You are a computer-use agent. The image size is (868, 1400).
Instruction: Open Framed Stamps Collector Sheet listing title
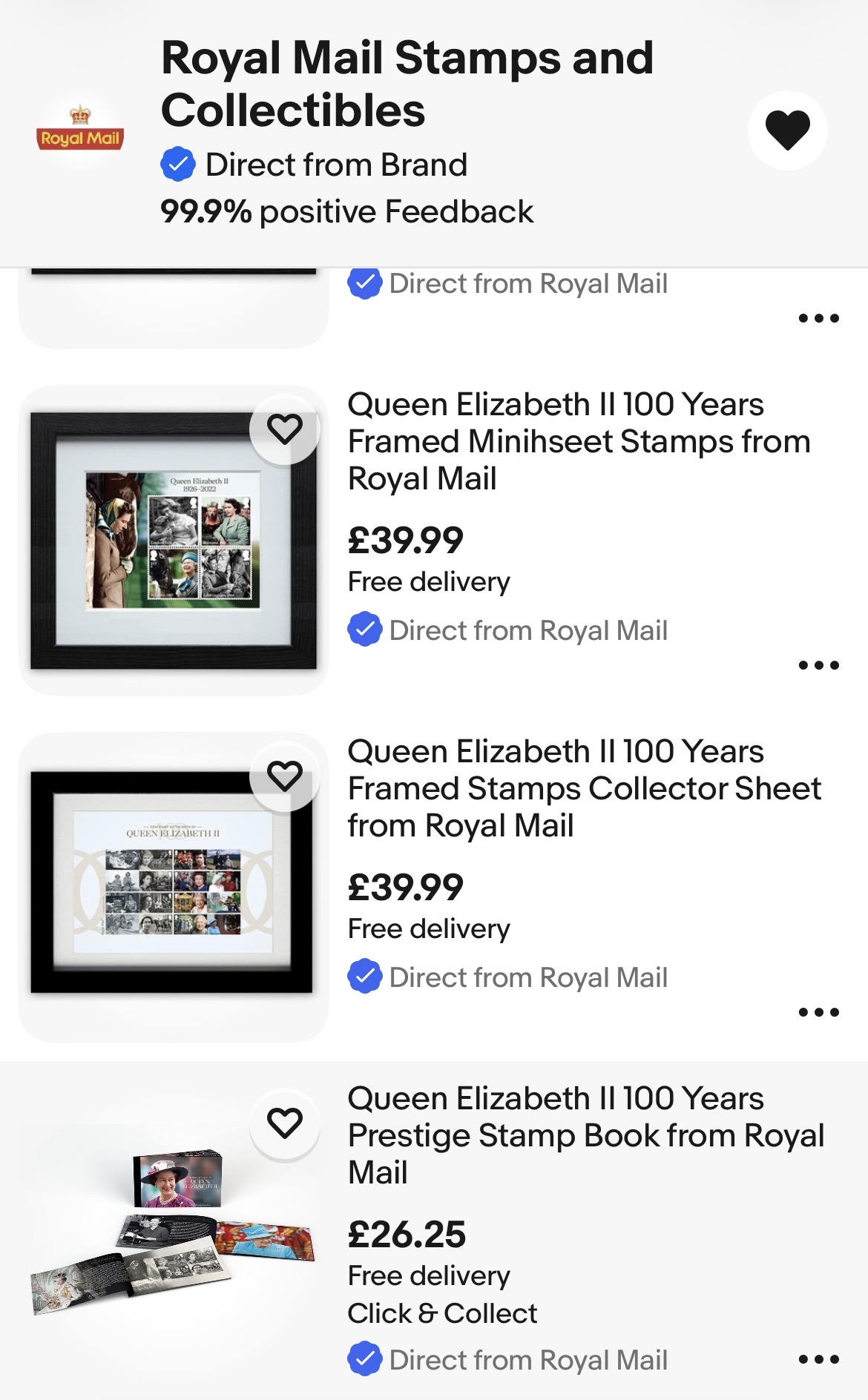pos(585,788)
